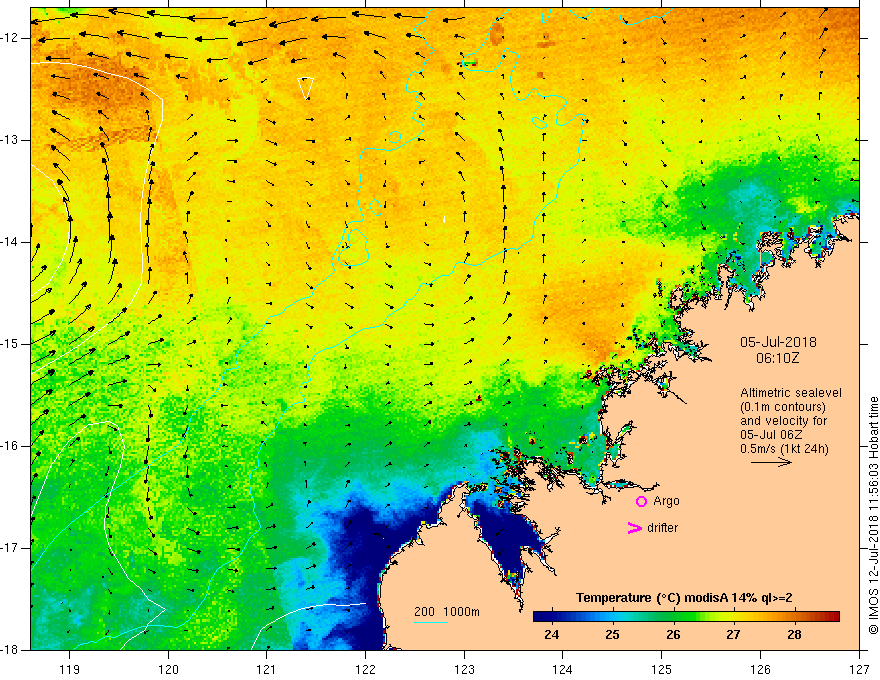Image resolution: width=880 pixels, height=680 pixels.
Task: Click longitude axis label 123
Action: (464, 669)
